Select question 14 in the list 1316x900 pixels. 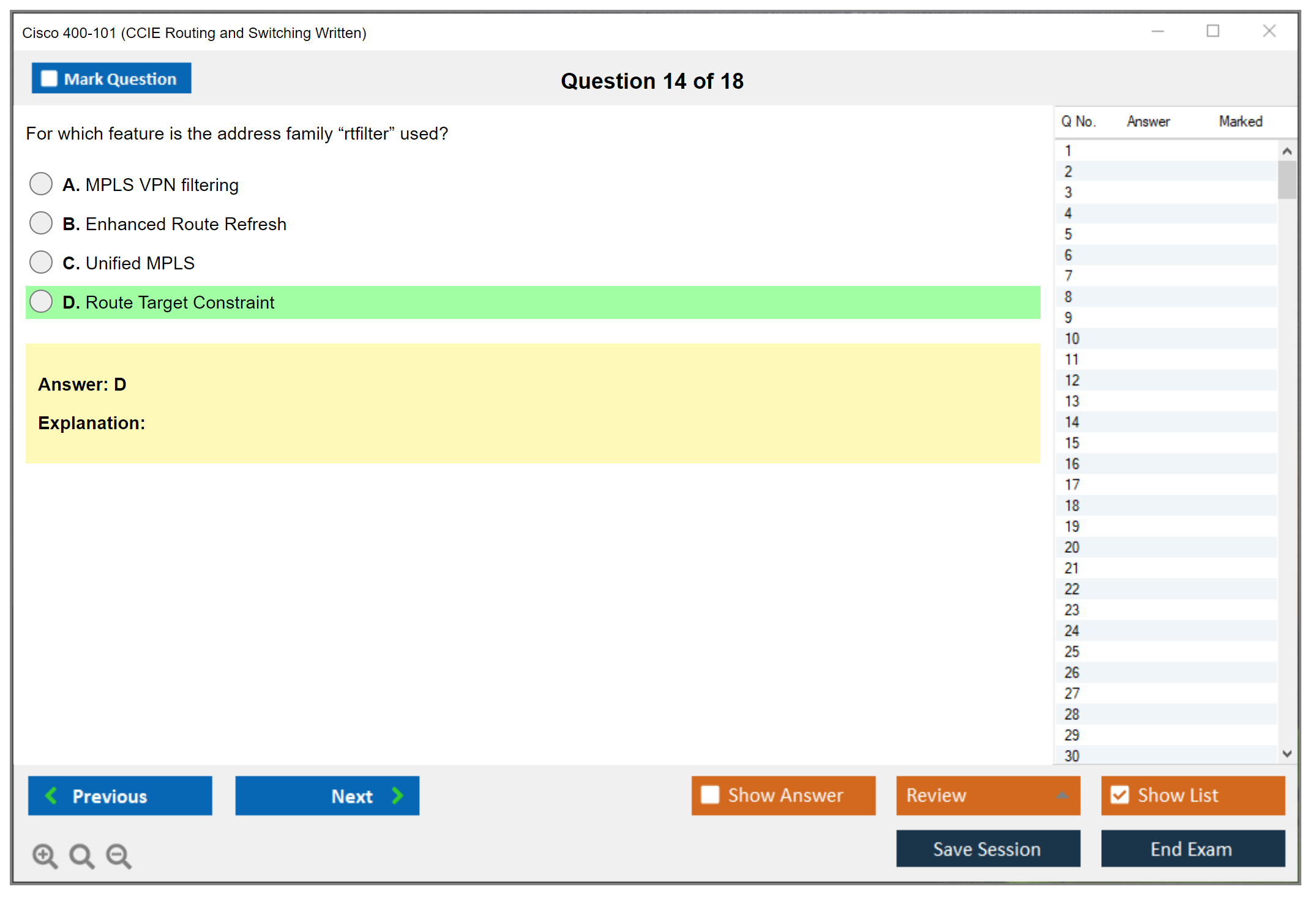1072,422
